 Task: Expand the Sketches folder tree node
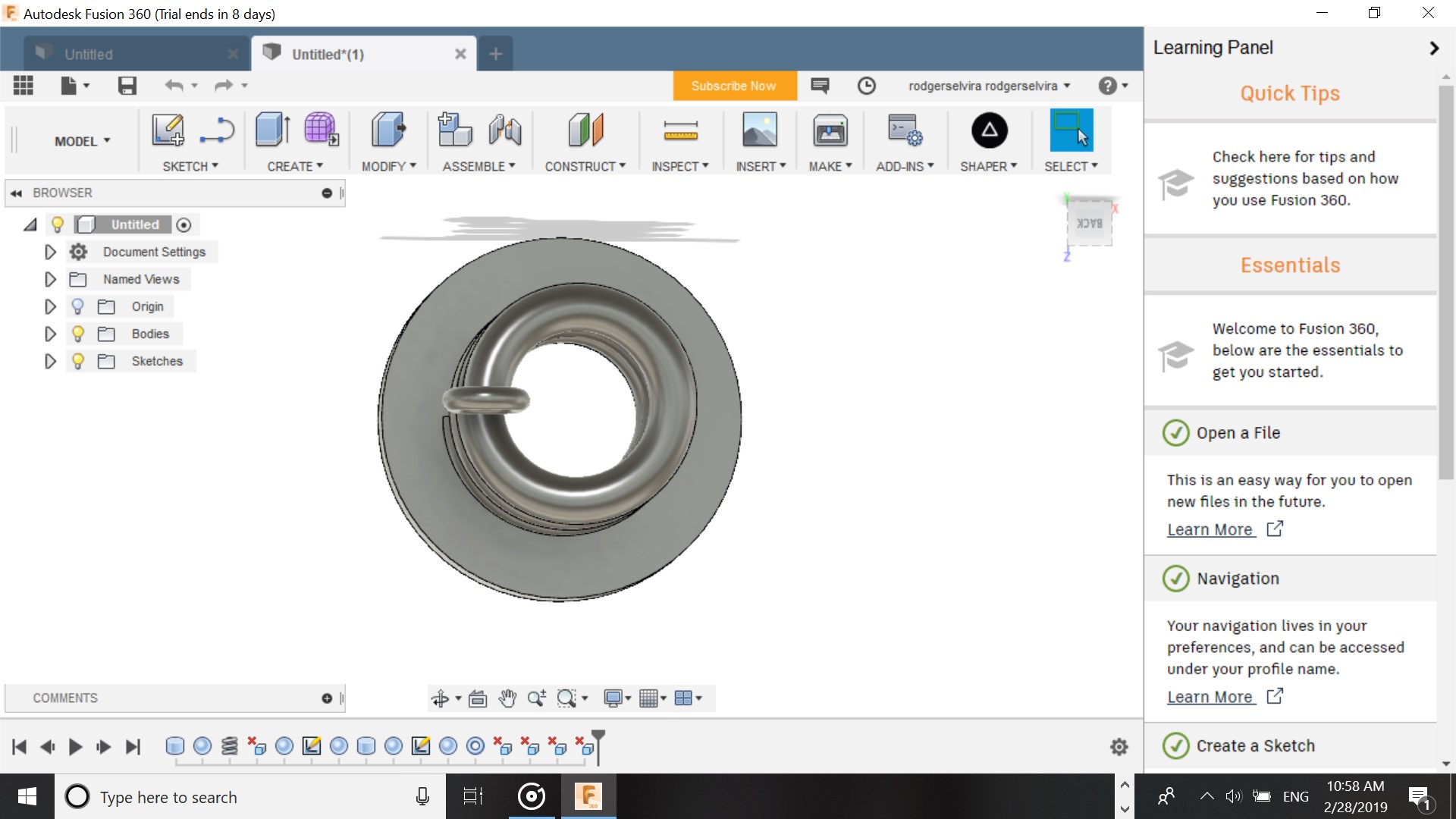pos(50,361)
